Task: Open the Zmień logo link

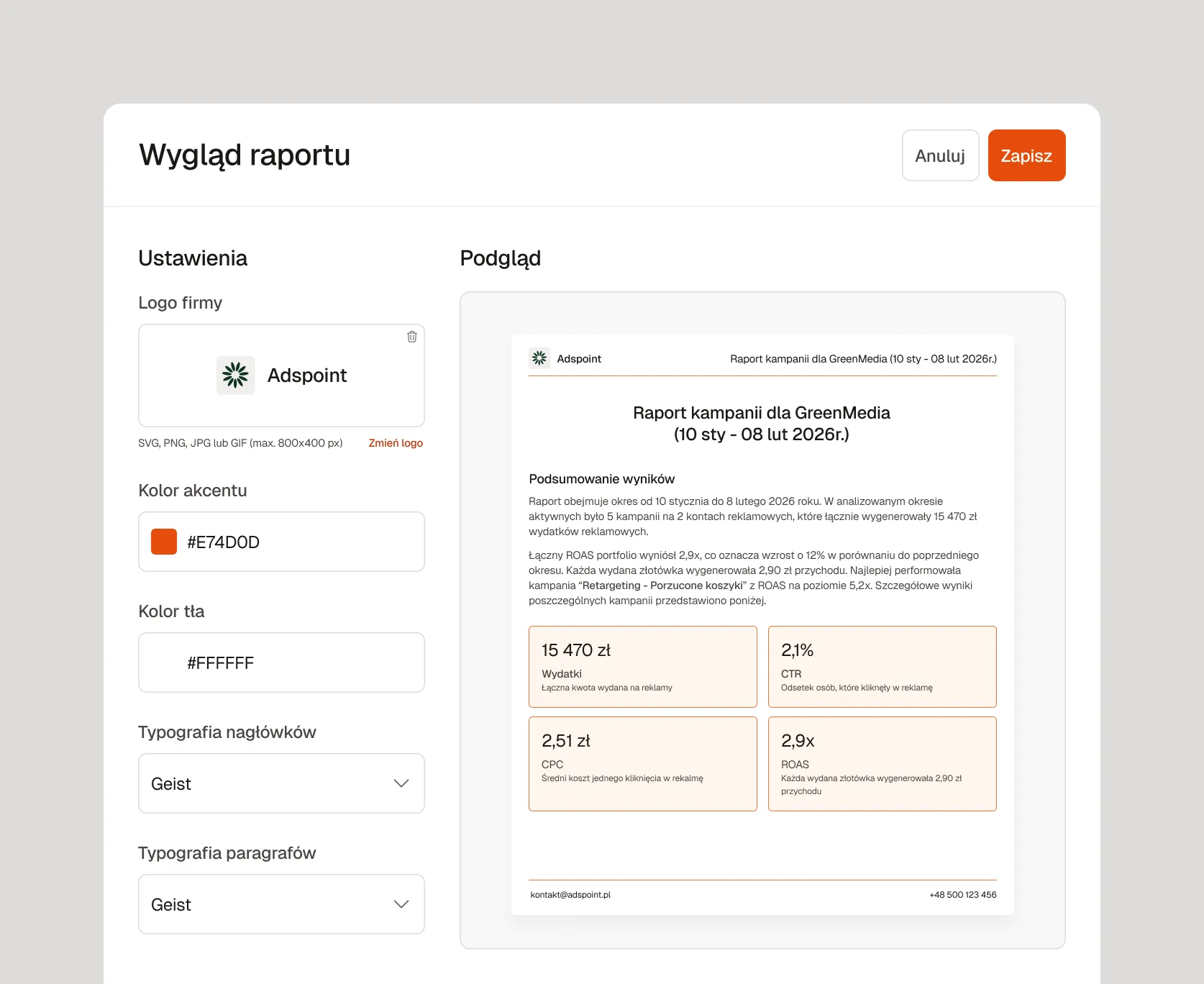Action: point(396,442)
